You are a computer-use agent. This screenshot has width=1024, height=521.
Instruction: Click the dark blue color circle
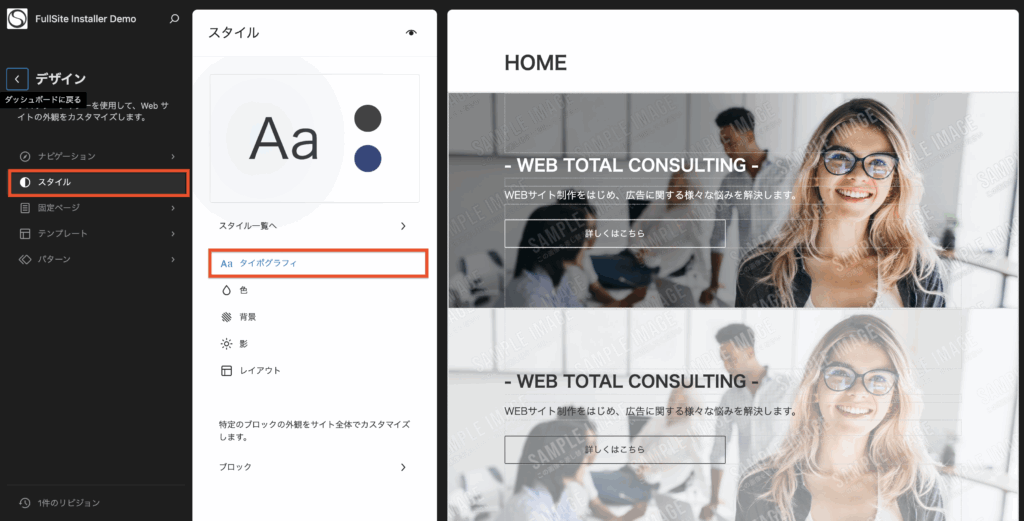pos(368,159)
